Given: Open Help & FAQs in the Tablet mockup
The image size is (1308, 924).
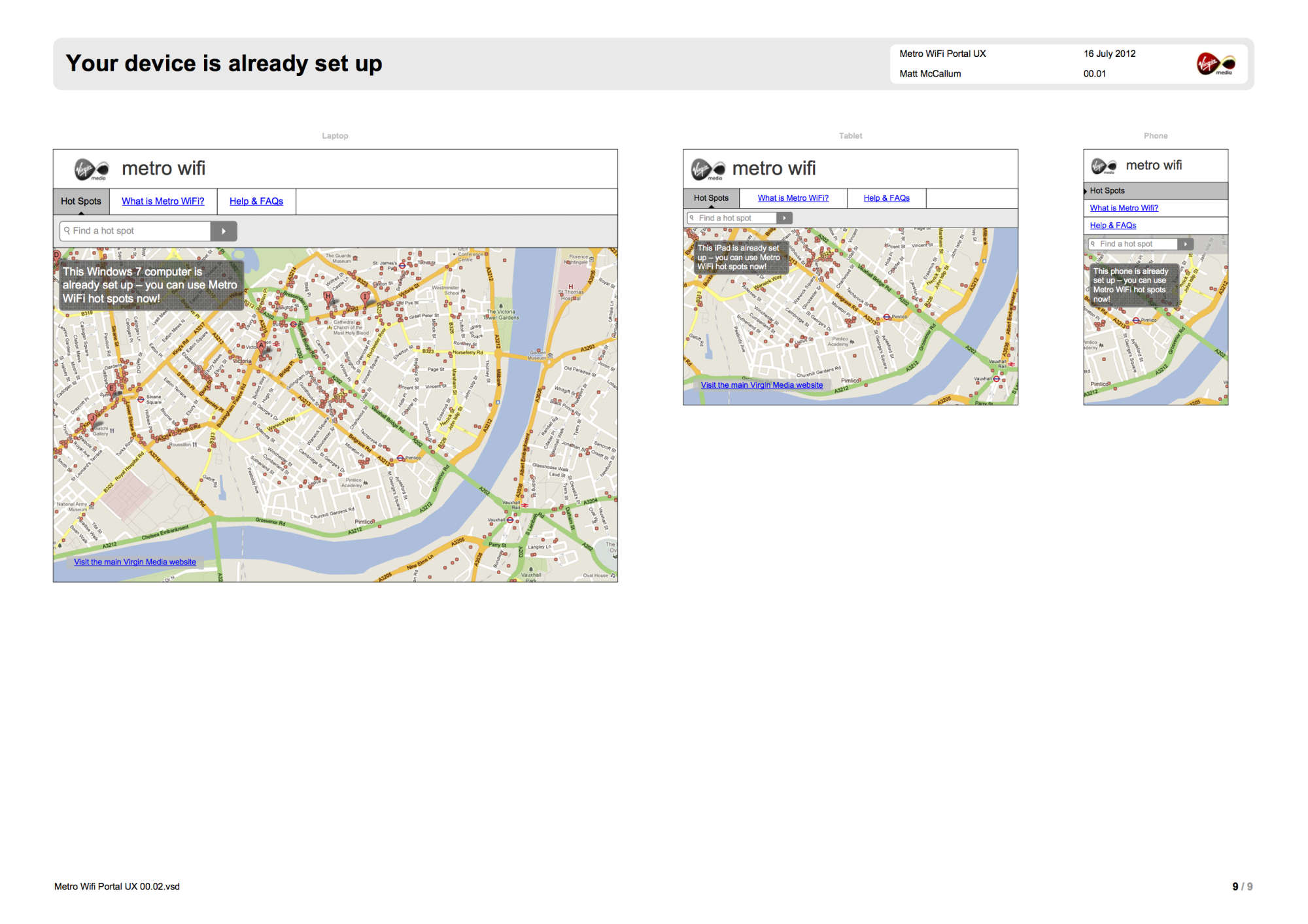Looking at the screenshot, I should [886, 198].
